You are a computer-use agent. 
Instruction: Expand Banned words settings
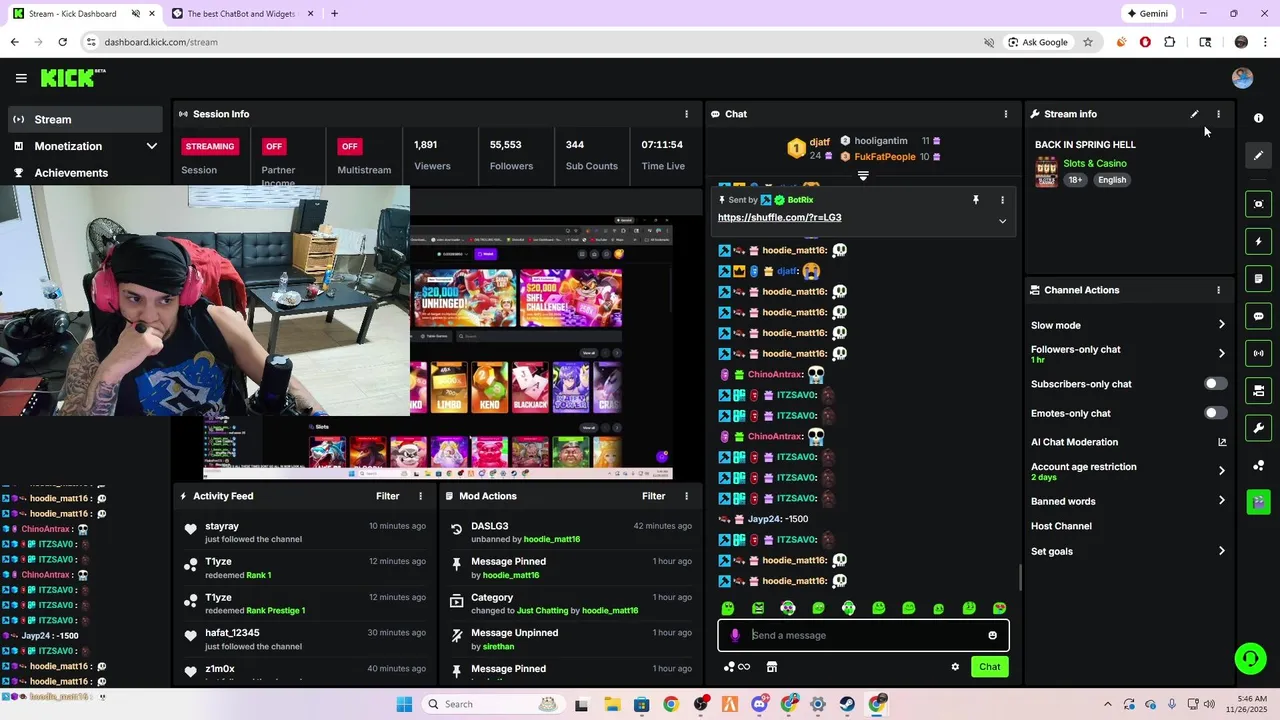1221,501
